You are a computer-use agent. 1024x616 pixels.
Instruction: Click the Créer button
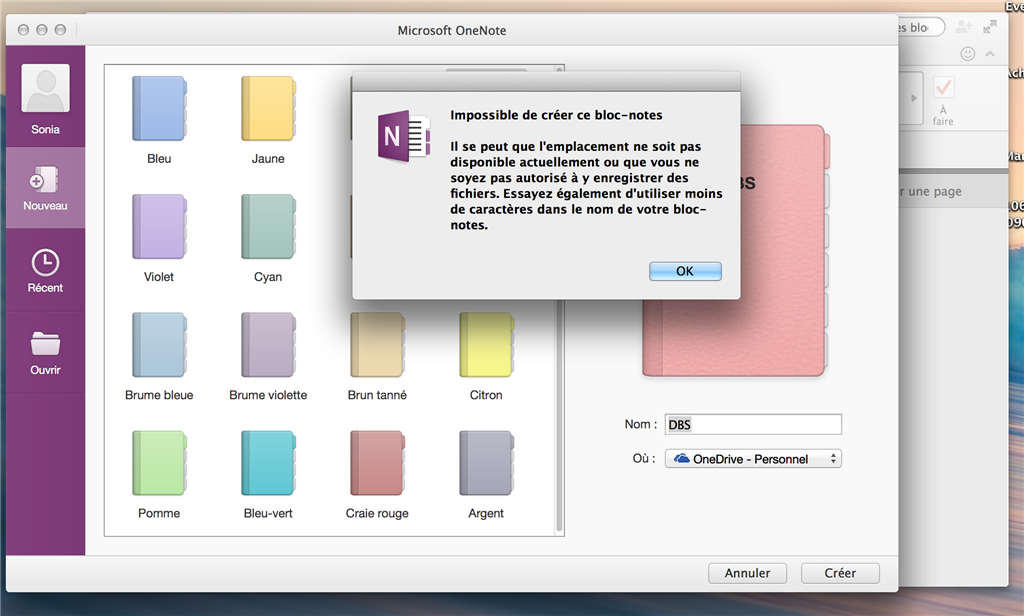[x=840, y=573]
